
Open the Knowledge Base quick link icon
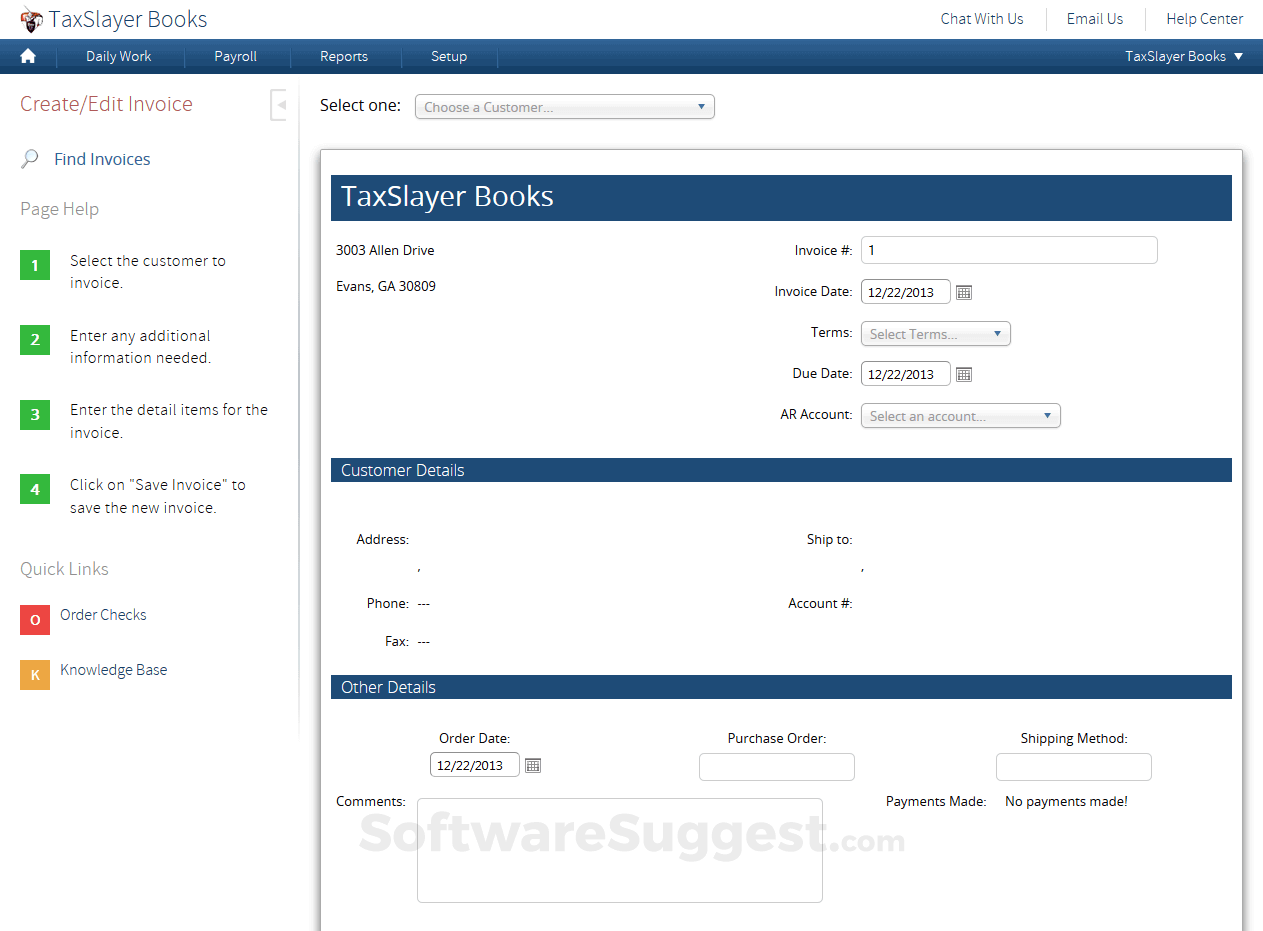coord(35,675)
